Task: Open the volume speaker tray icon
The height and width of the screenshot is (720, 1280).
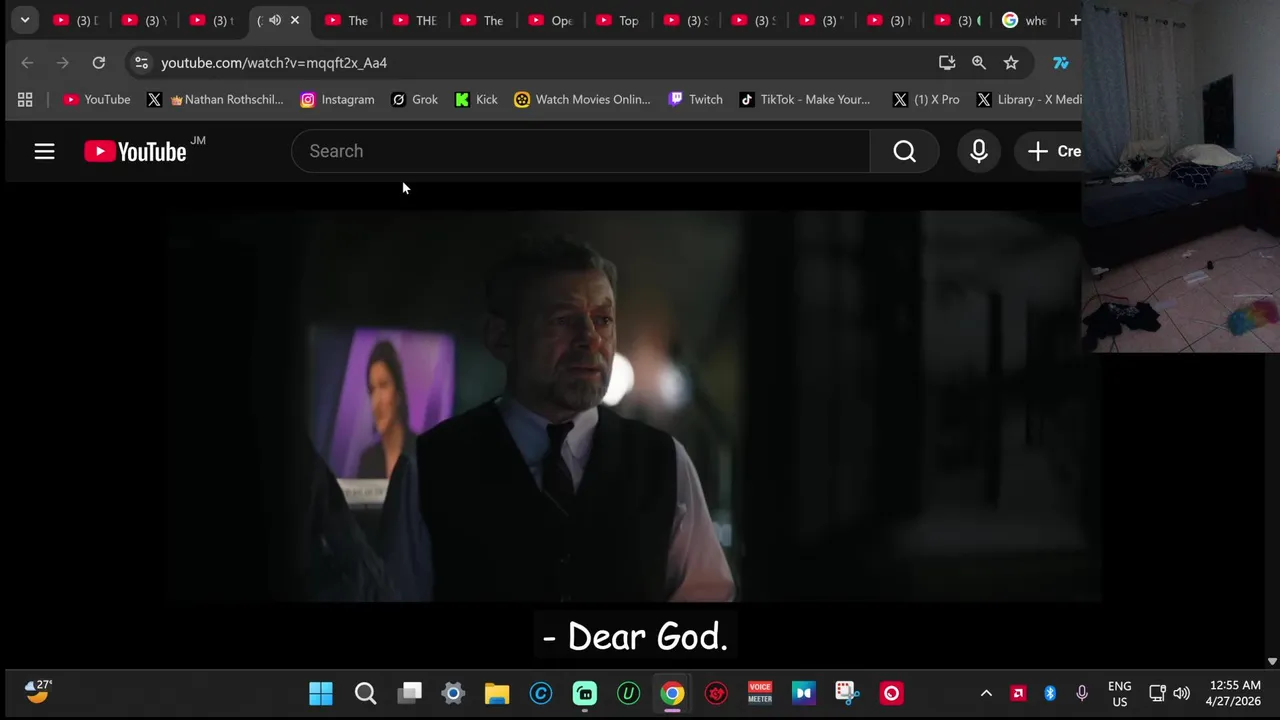Action: click(1181, 693)
